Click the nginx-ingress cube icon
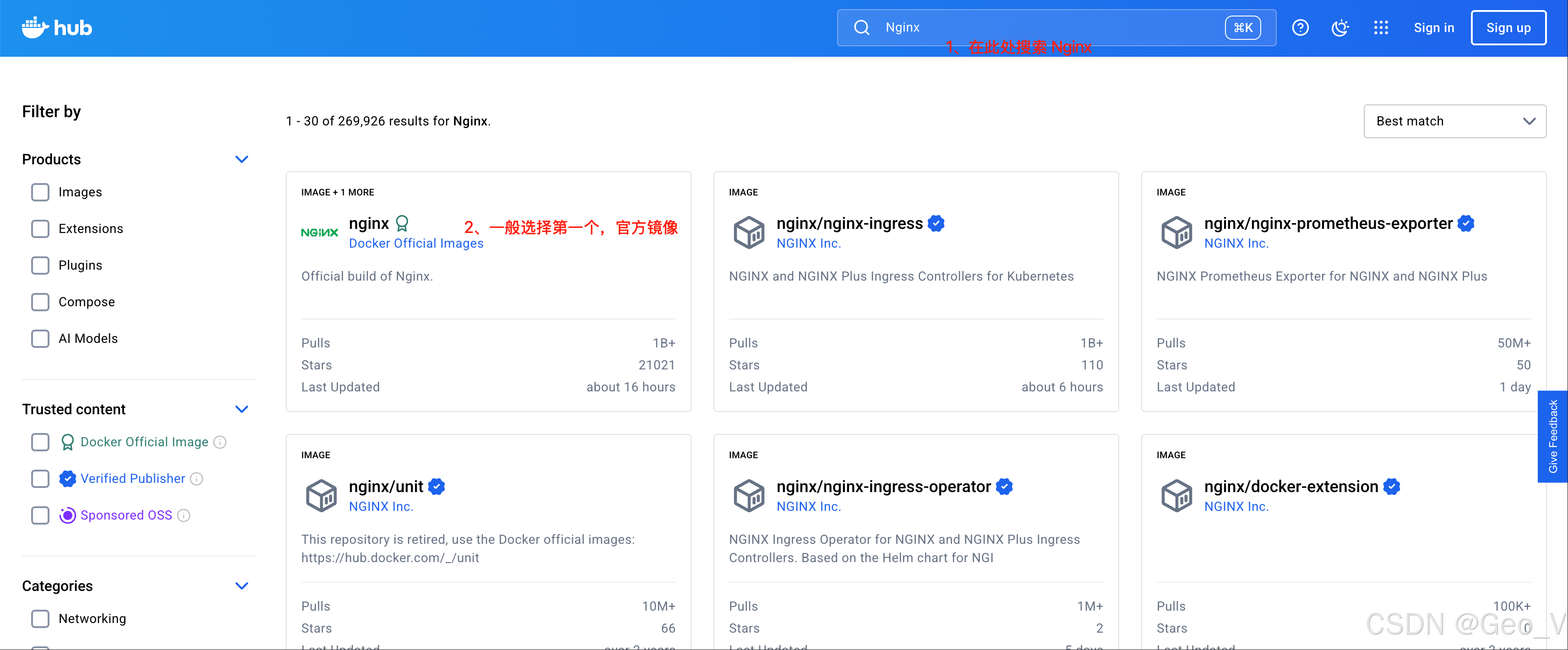The height and width of the screenshot is (650, 1568). (749, 233)
